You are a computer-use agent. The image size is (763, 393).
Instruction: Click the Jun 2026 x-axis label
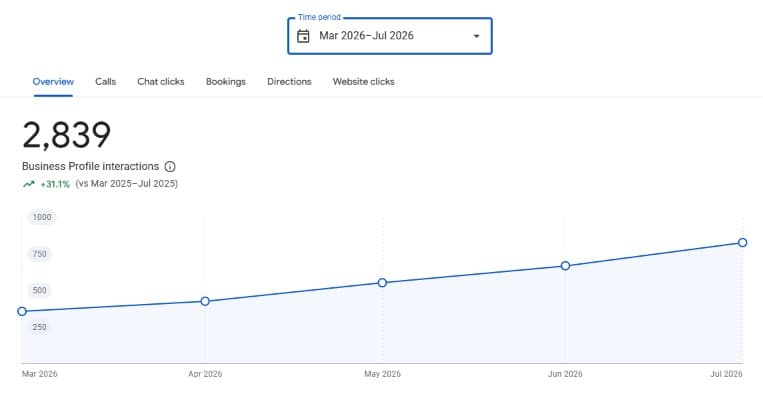(565, 374)
